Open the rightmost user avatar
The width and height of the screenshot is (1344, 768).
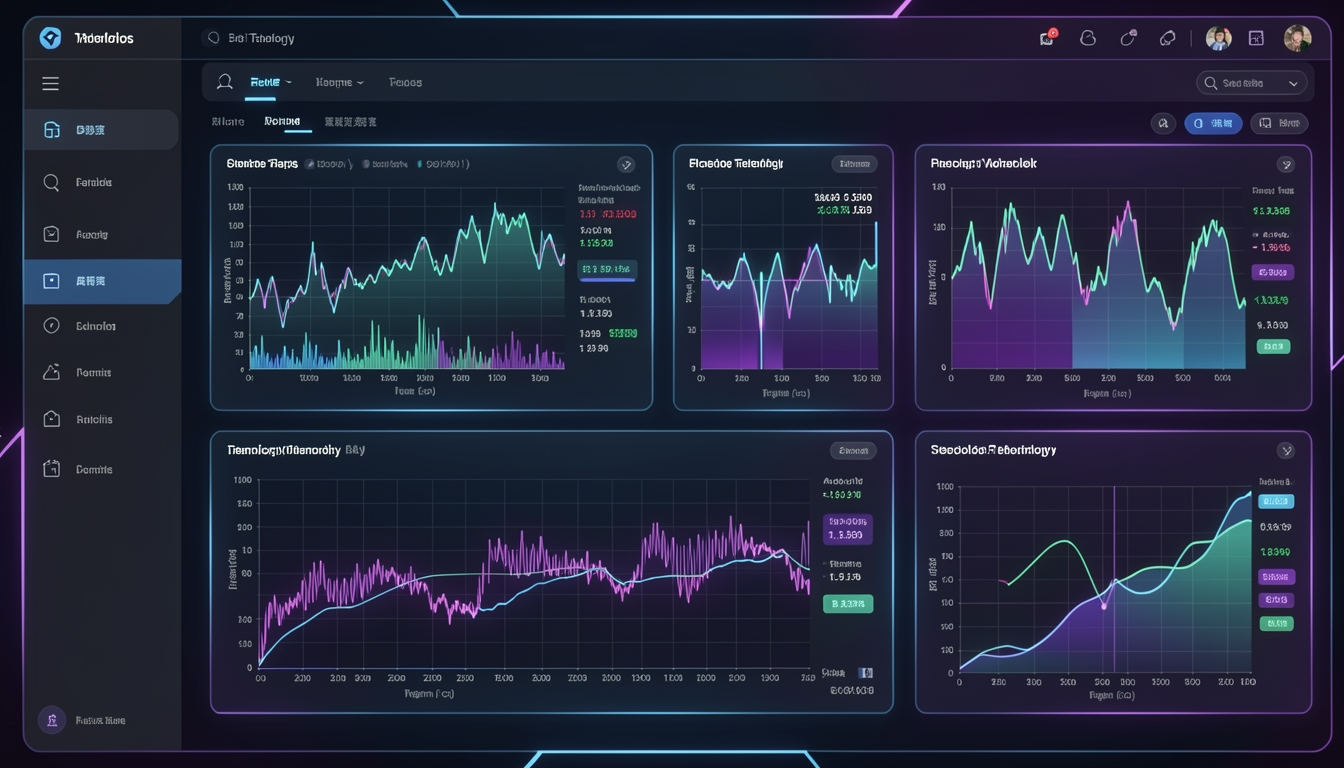(1297, 38)
